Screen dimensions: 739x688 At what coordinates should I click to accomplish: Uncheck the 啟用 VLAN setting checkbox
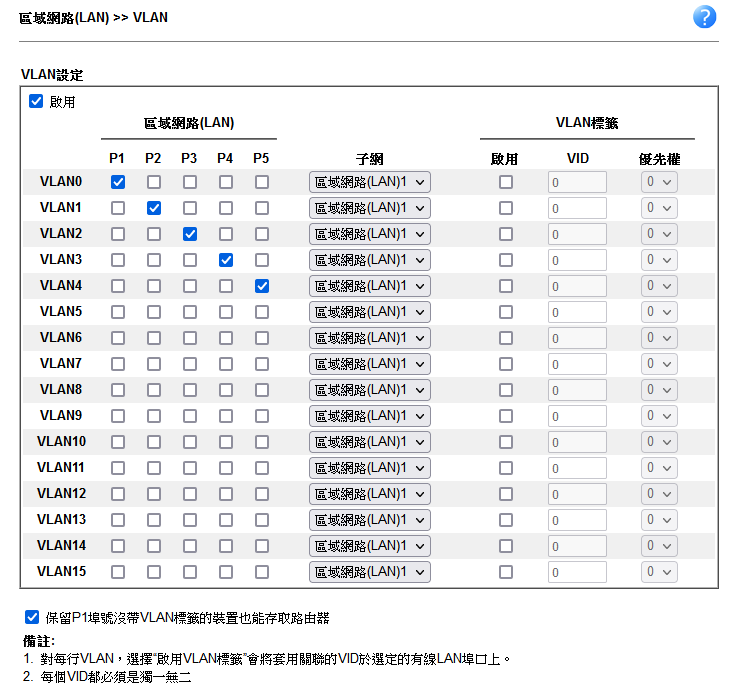point(37,101)
